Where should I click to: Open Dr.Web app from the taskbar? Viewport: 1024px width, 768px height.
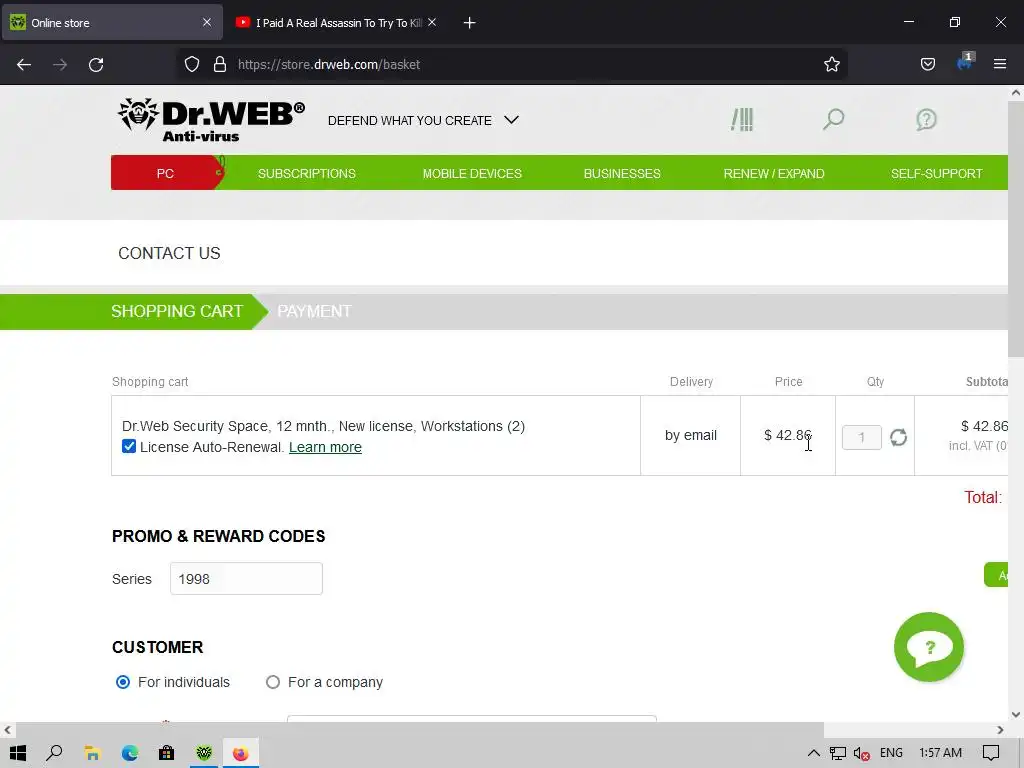coord(204,753)
